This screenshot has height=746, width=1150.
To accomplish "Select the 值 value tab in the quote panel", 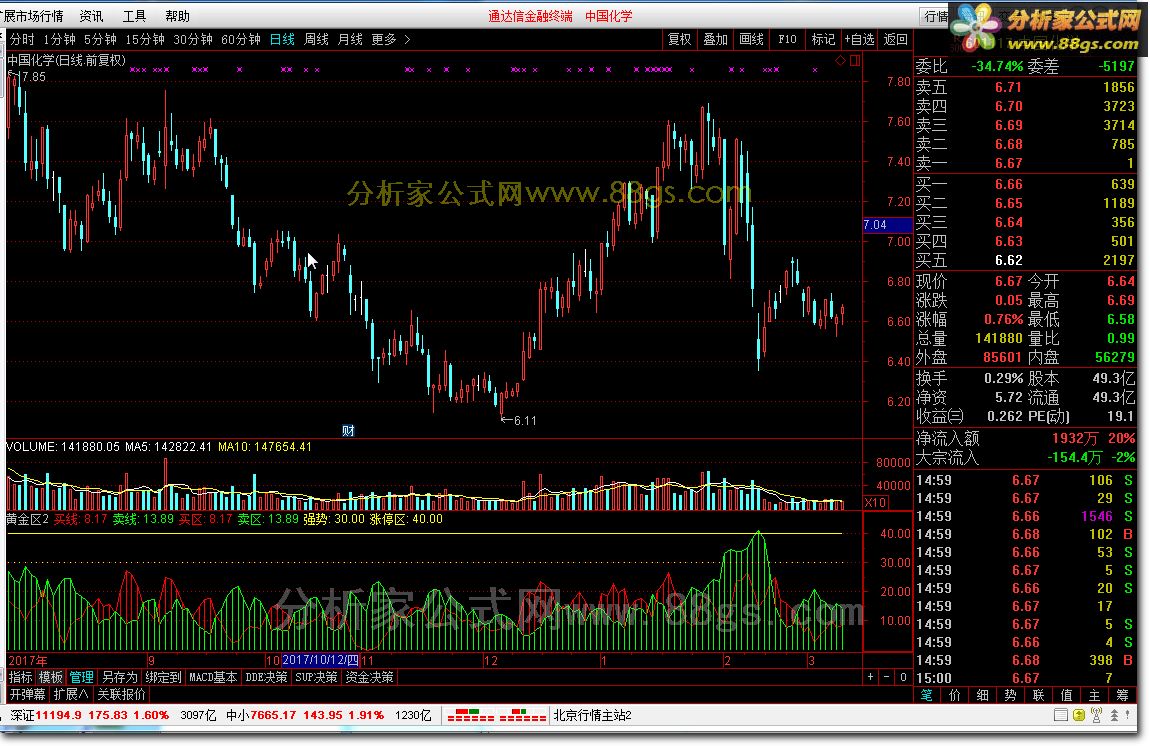I will click(1066, 695).
